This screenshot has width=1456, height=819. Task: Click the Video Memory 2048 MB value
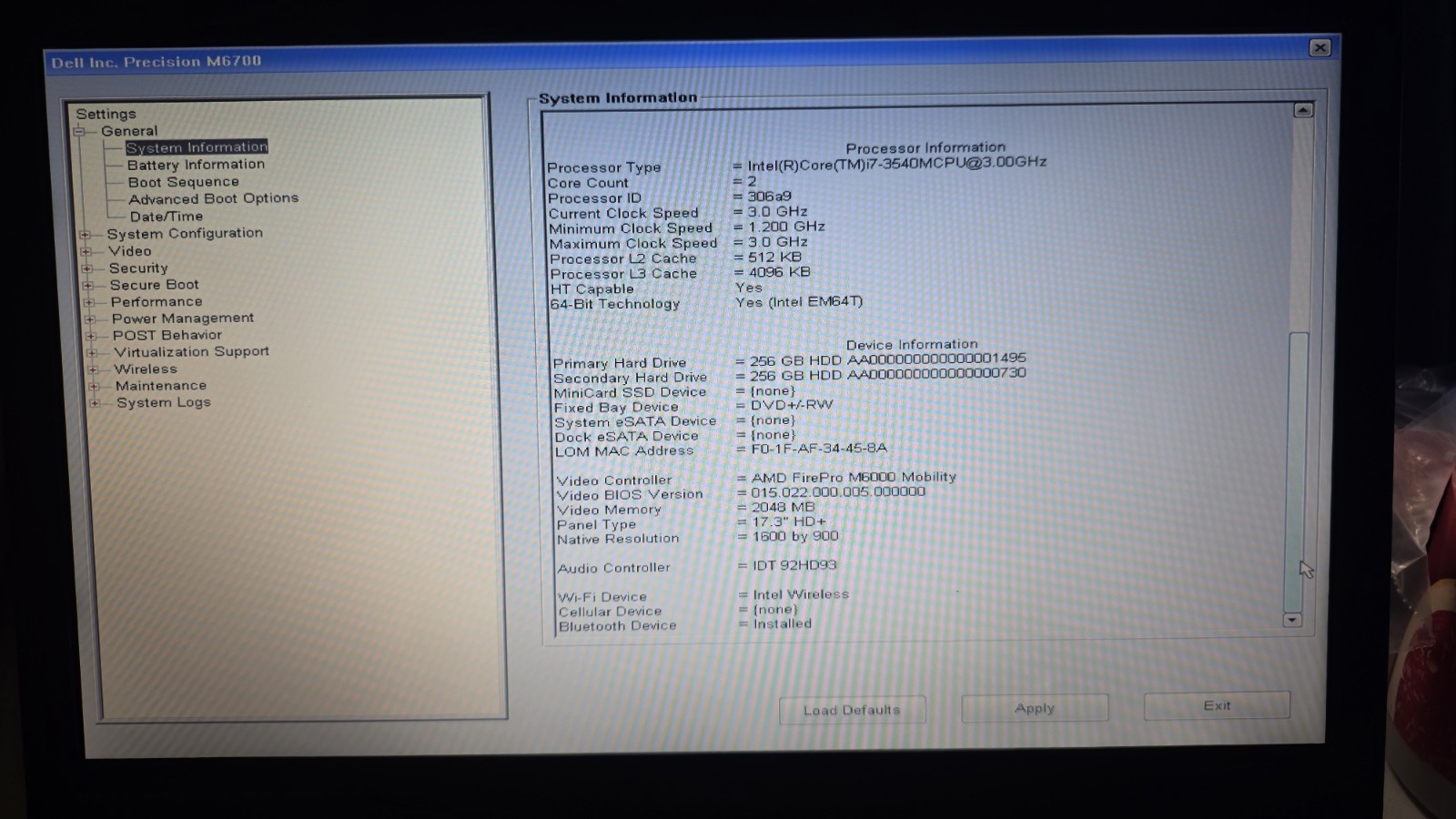tap(784, 508)
